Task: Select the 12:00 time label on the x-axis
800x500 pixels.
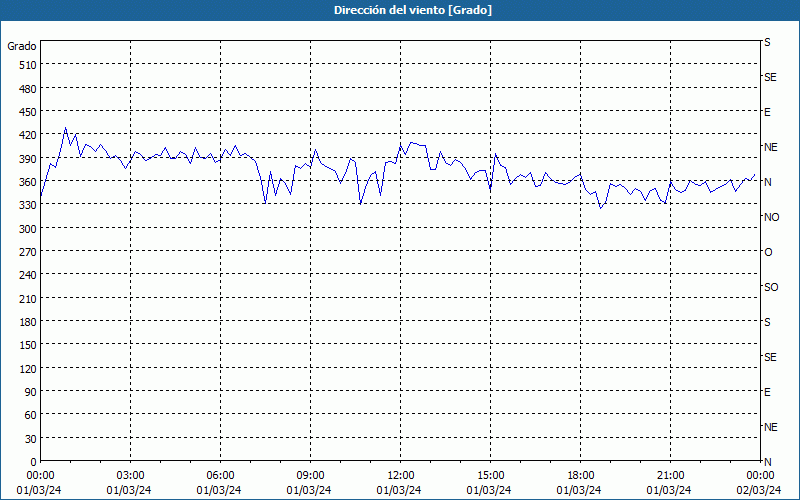Action: 401,476
